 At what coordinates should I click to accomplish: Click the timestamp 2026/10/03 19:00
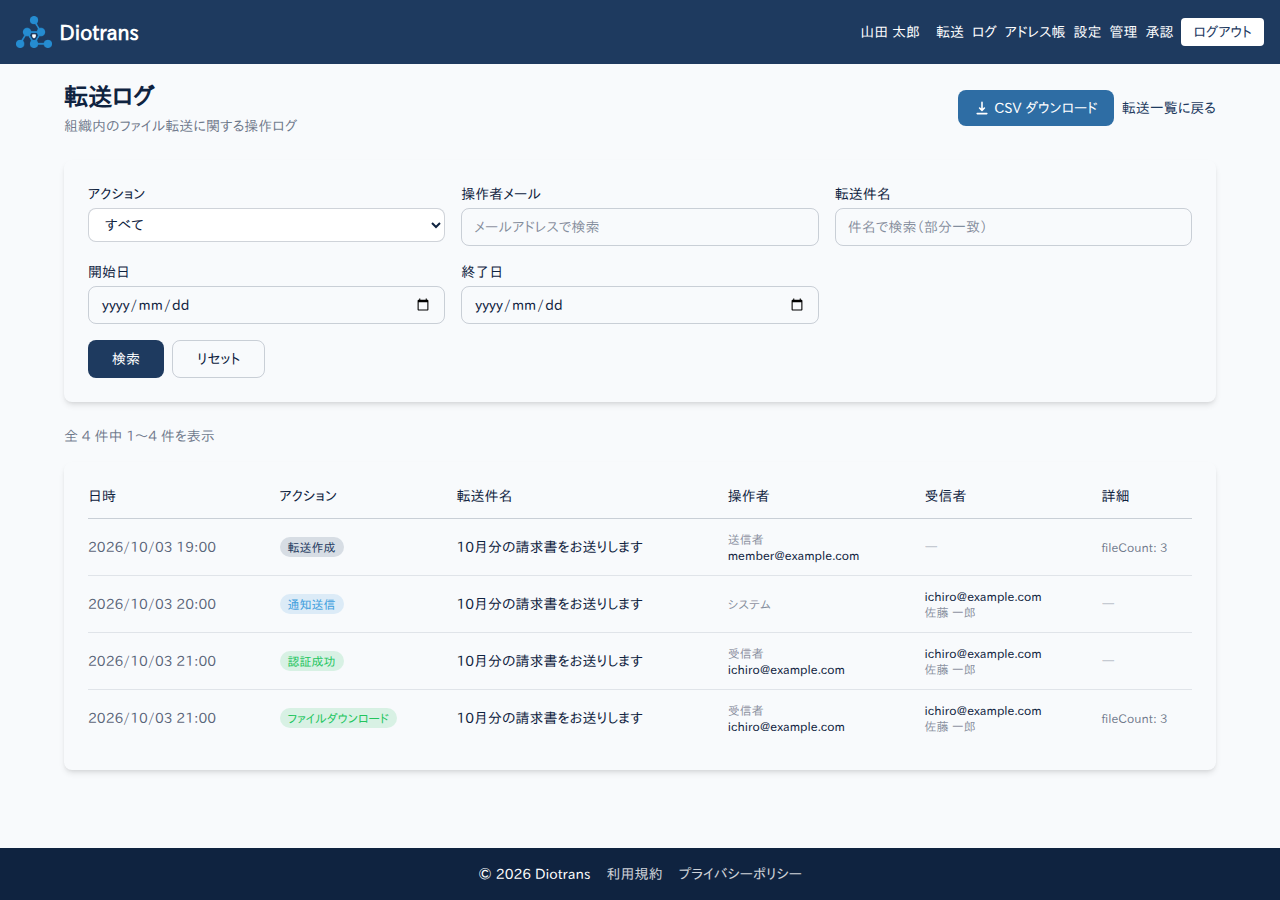152,547
